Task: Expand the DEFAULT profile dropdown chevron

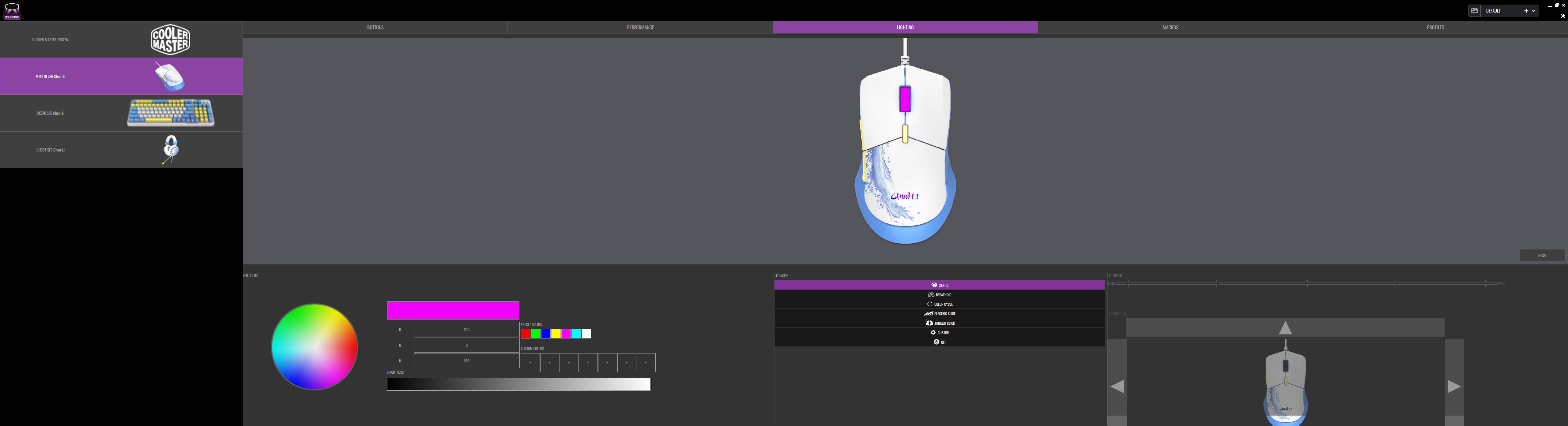Action: pos(1533,11)
